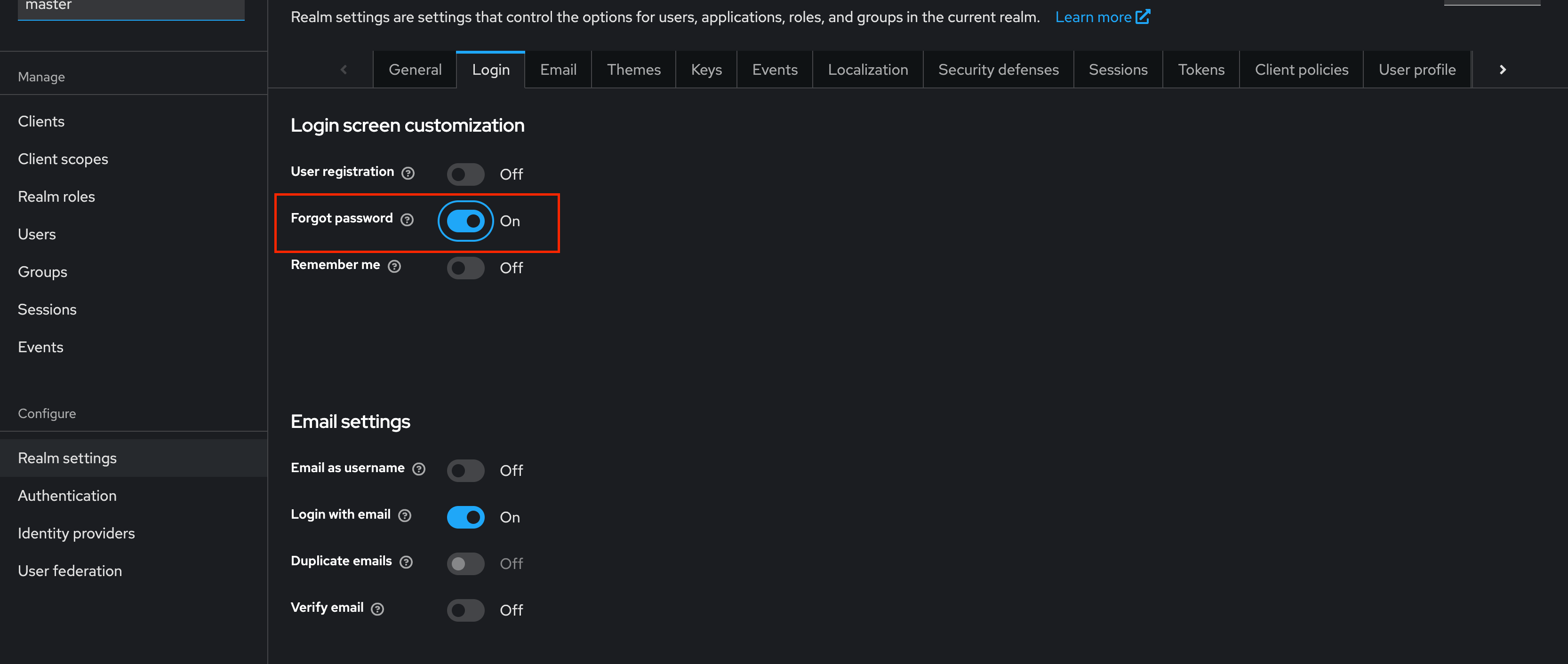Select Realm settings in the sidebar
The width and height of the screenshot is (1568, 664).
click(133, 458)
